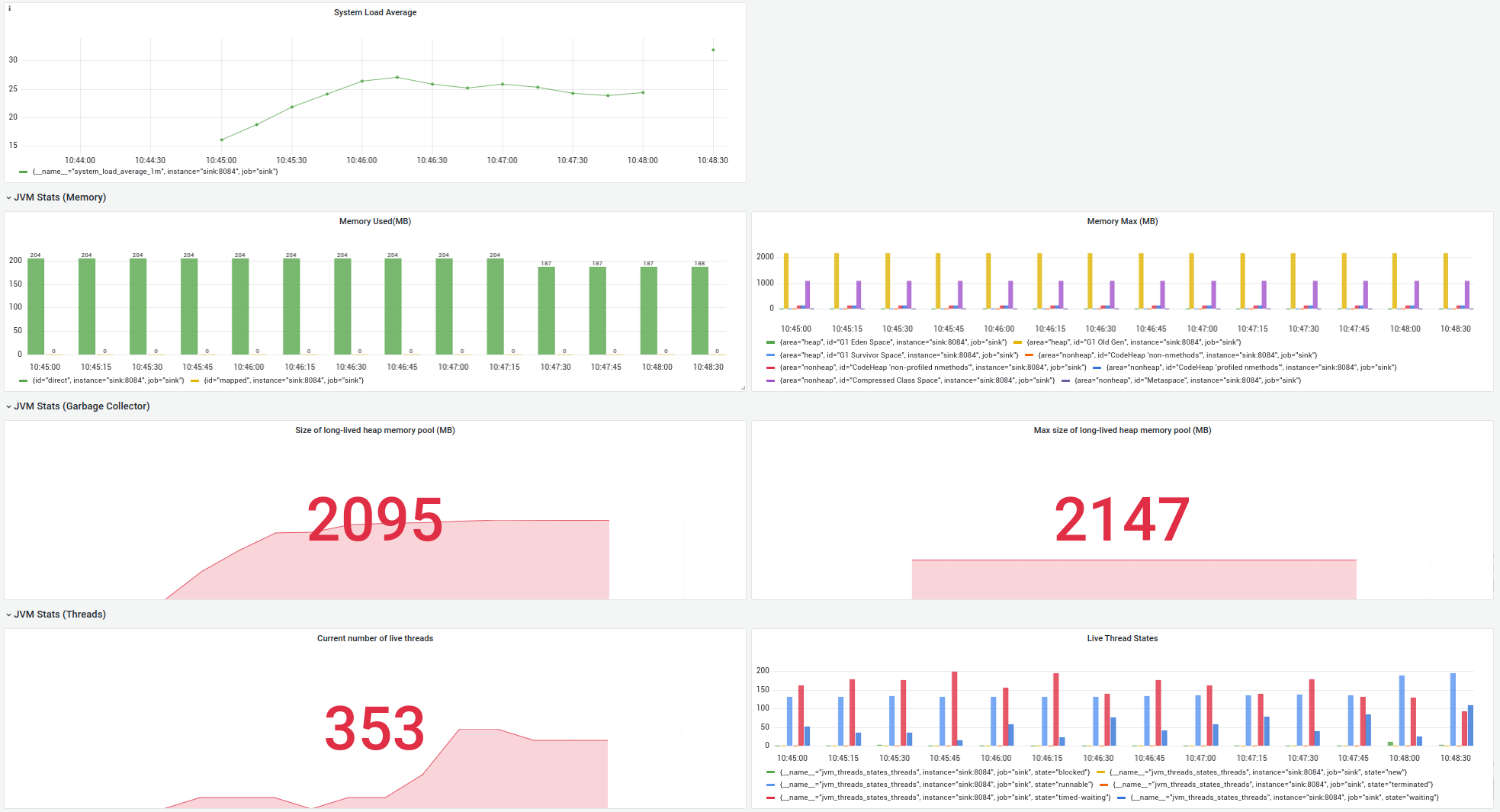Open the Max size of long-lived heap memory pool title menu
1500x812 pixels.
(1123, 430)
